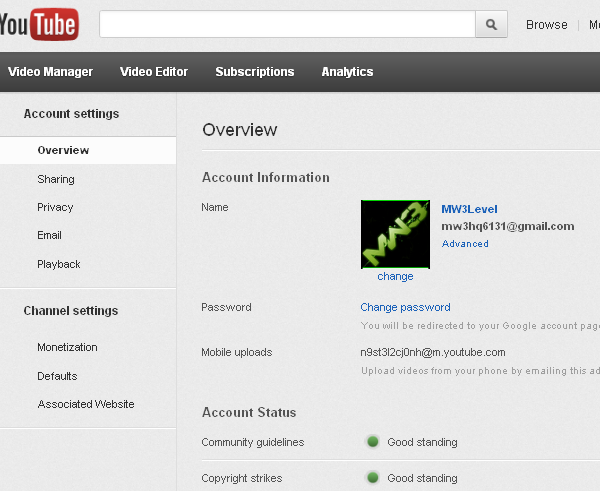Open Associated Website settings
The height and width of the screenshot is (491, 600).
point(86,404)
